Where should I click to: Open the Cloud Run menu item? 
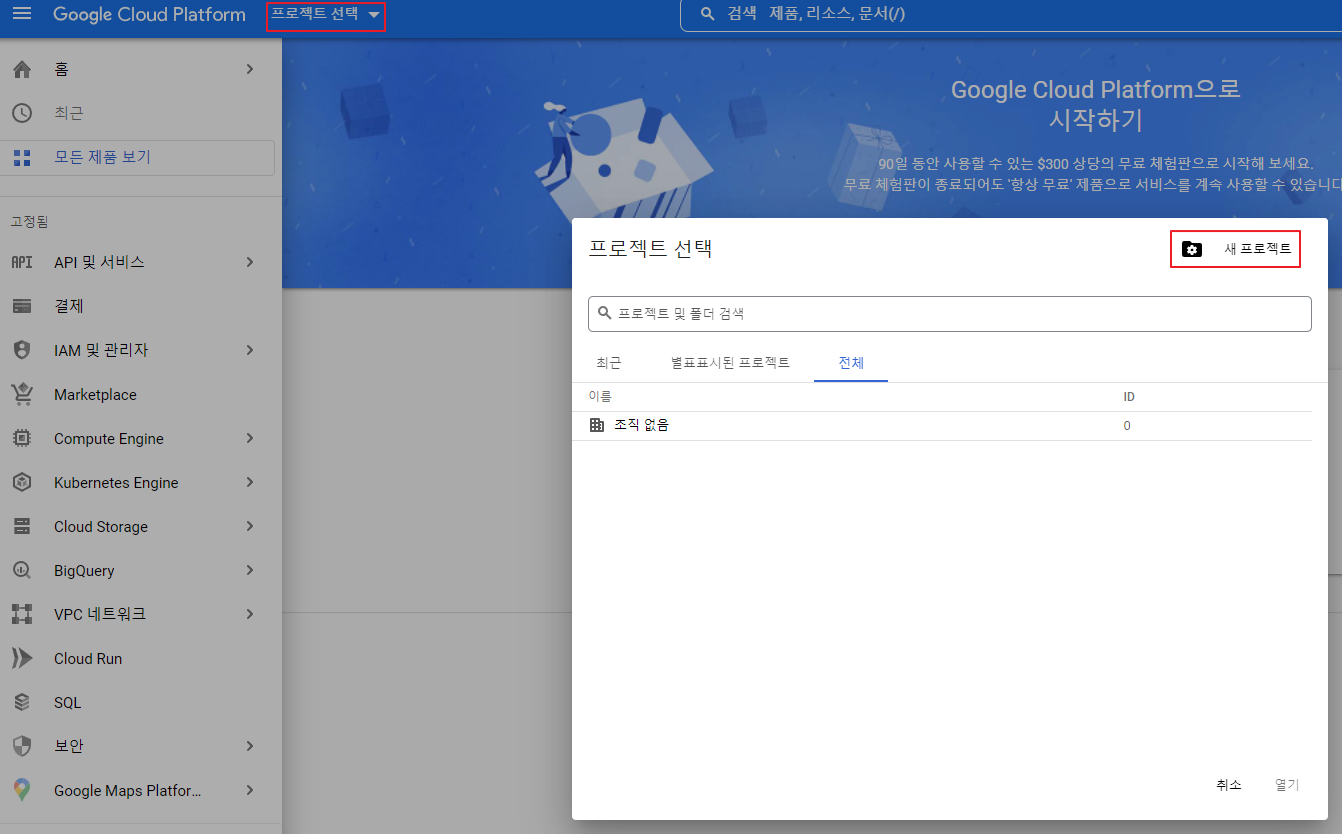(x=141, y=658)
